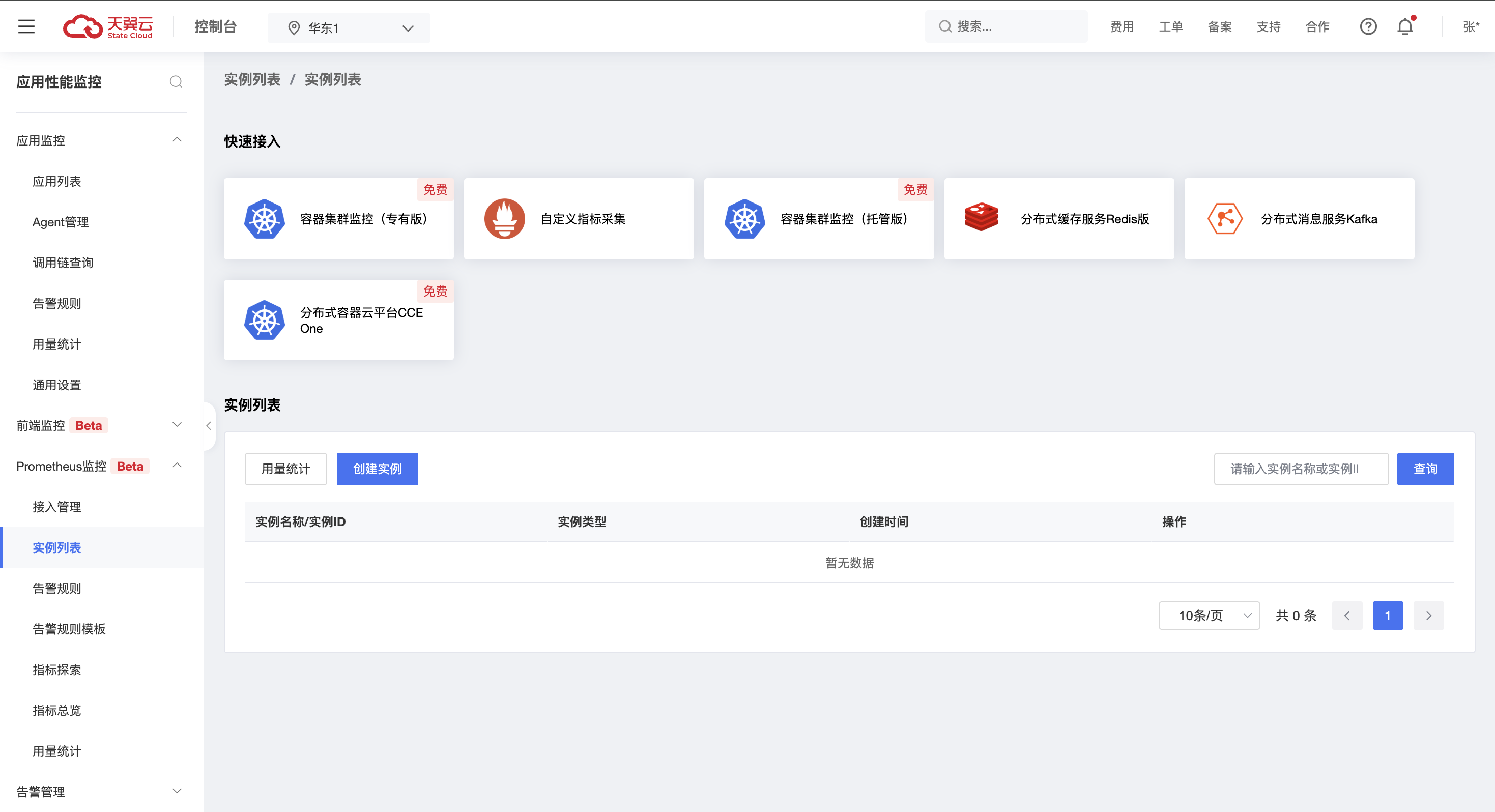Click the first 实例列表 breadcrumb
1495x812 pixels.
[252, 79]
